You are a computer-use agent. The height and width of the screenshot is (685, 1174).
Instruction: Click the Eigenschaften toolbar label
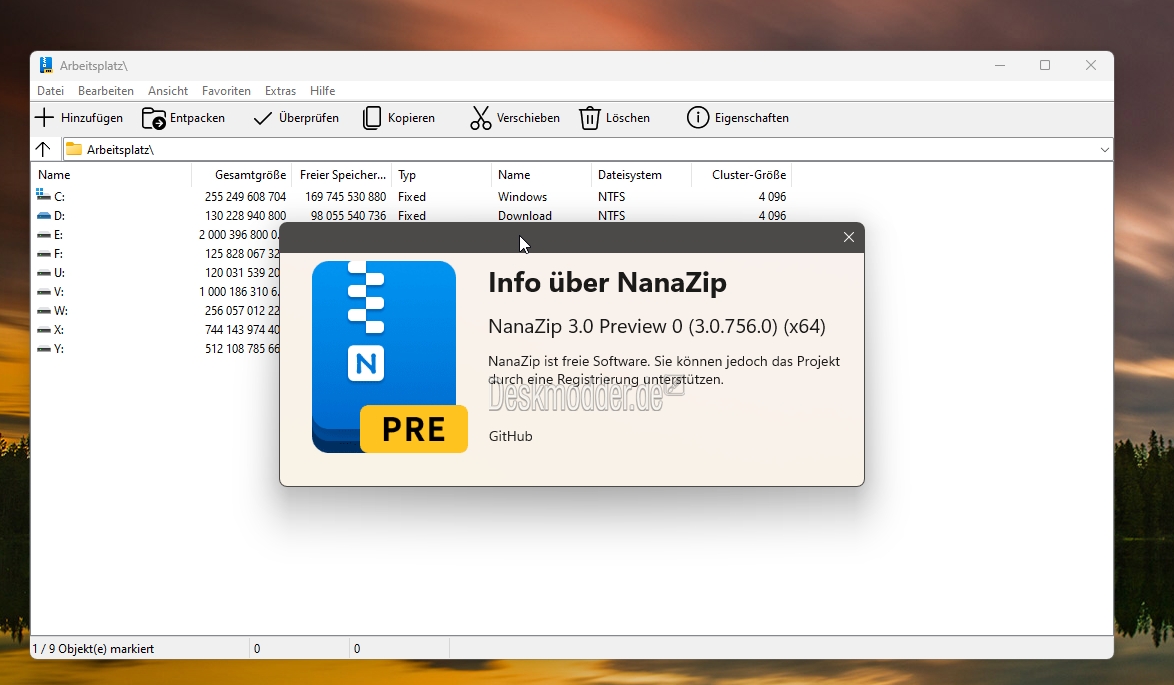pos(752,118)
